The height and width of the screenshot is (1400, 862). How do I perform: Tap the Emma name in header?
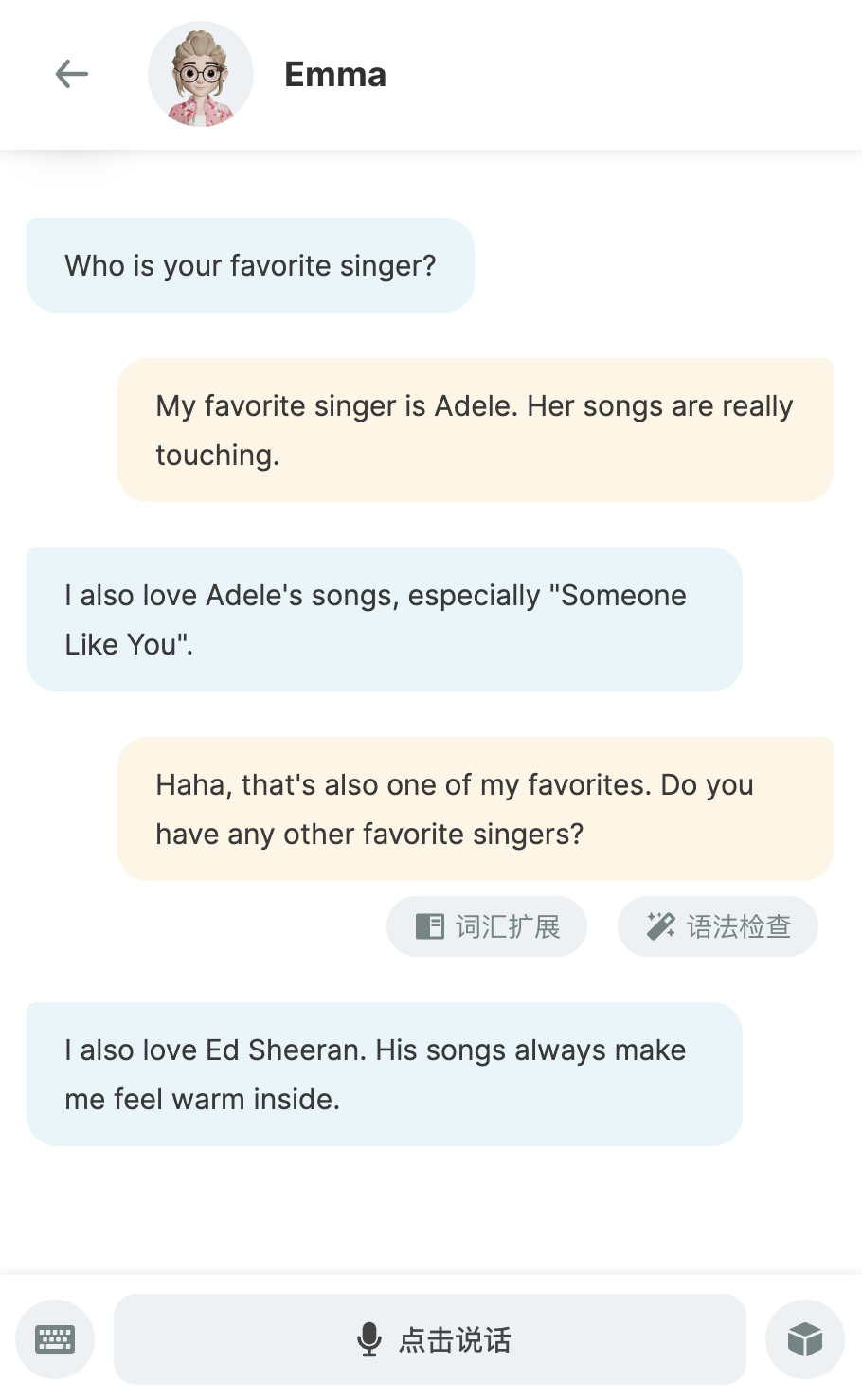335,75
